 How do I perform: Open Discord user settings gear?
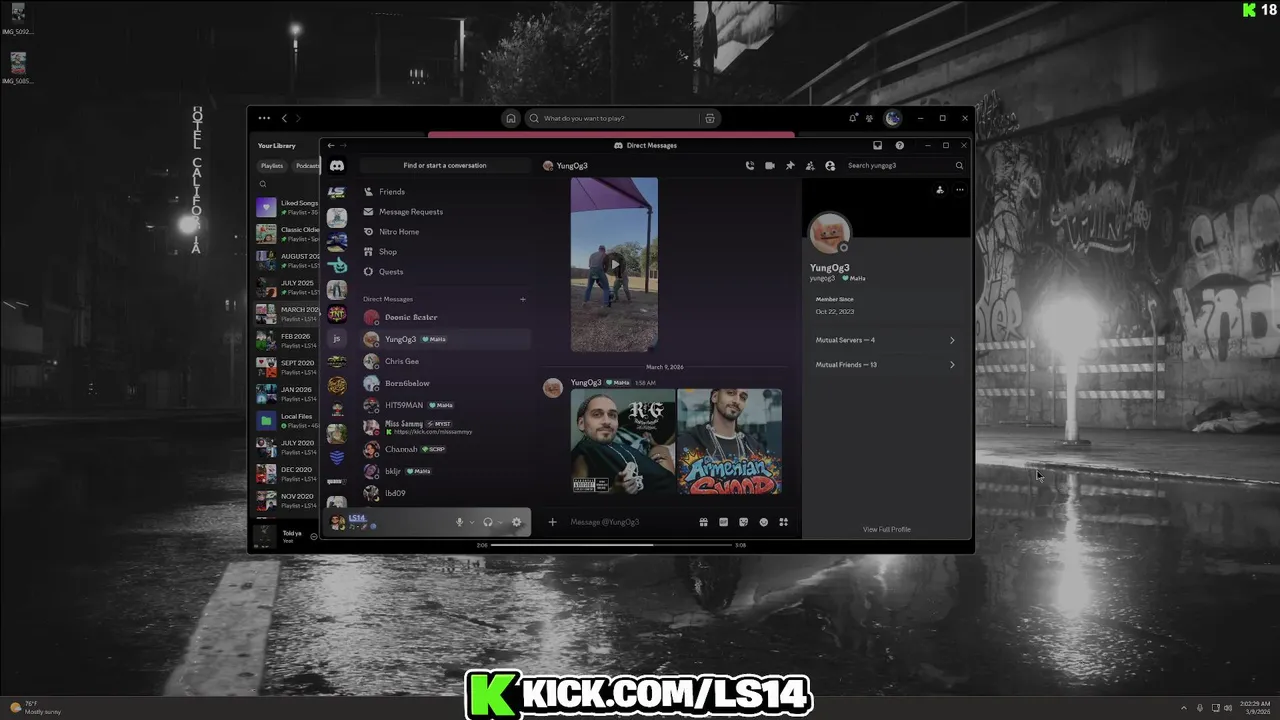point(517,522)
